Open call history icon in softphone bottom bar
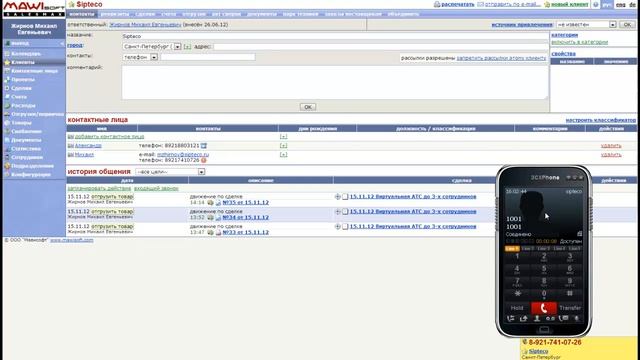The width and height of the screenshot is (640, 360). click(511, 318)
